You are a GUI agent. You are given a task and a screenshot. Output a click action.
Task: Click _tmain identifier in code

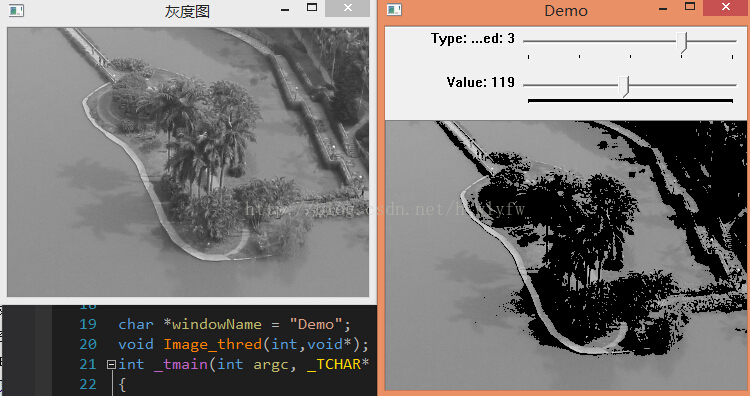pyautogui.click(x=181, y=365)
